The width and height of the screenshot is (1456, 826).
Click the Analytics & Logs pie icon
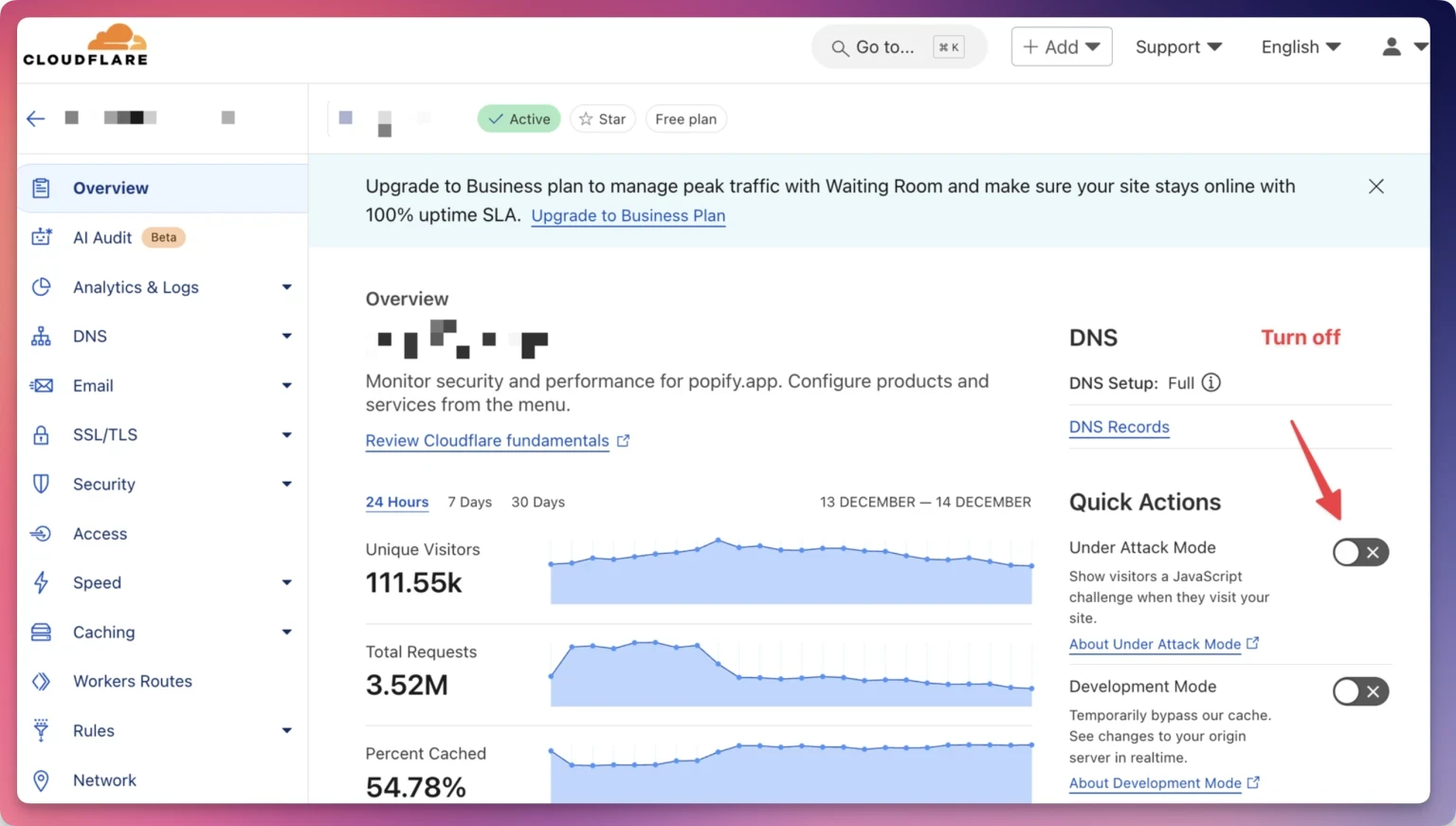pyautogui.click(x=41, y=286)
